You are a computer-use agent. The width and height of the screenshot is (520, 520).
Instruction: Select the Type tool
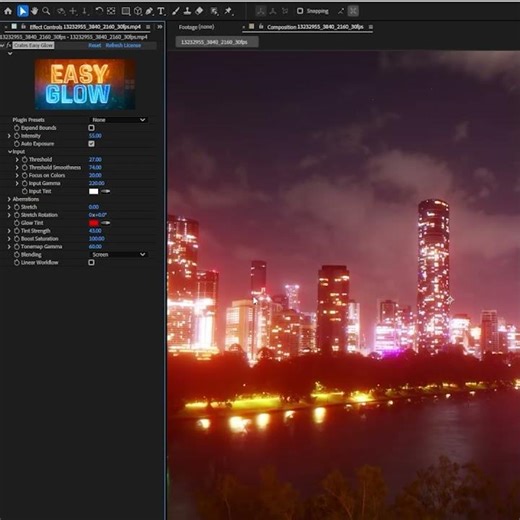[x=161, y=11]
